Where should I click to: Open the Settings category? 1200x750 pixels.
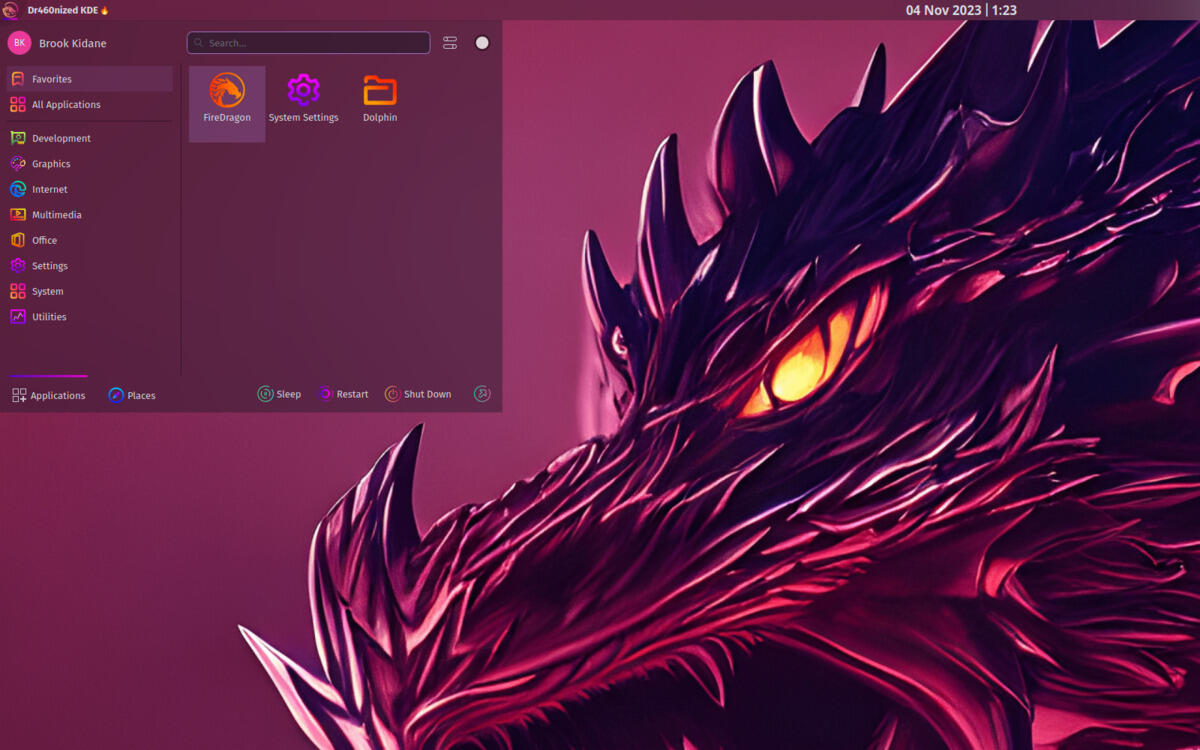90,266
